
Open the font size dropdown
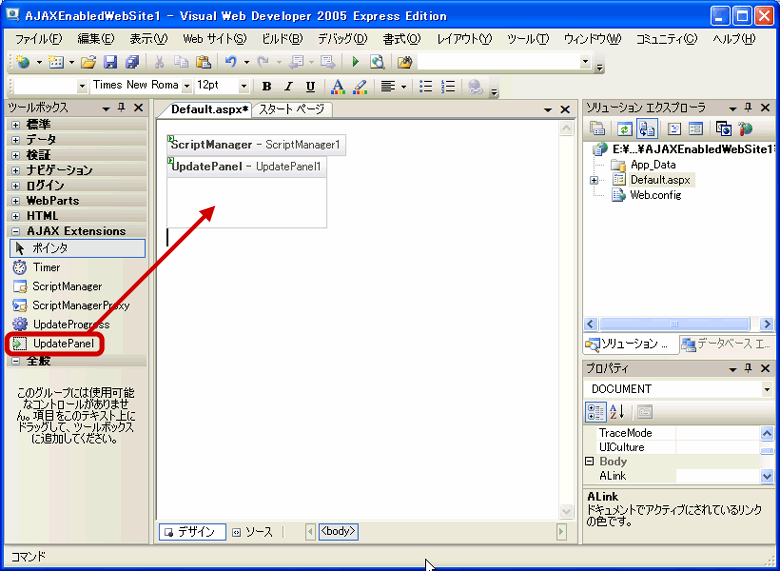244,87
